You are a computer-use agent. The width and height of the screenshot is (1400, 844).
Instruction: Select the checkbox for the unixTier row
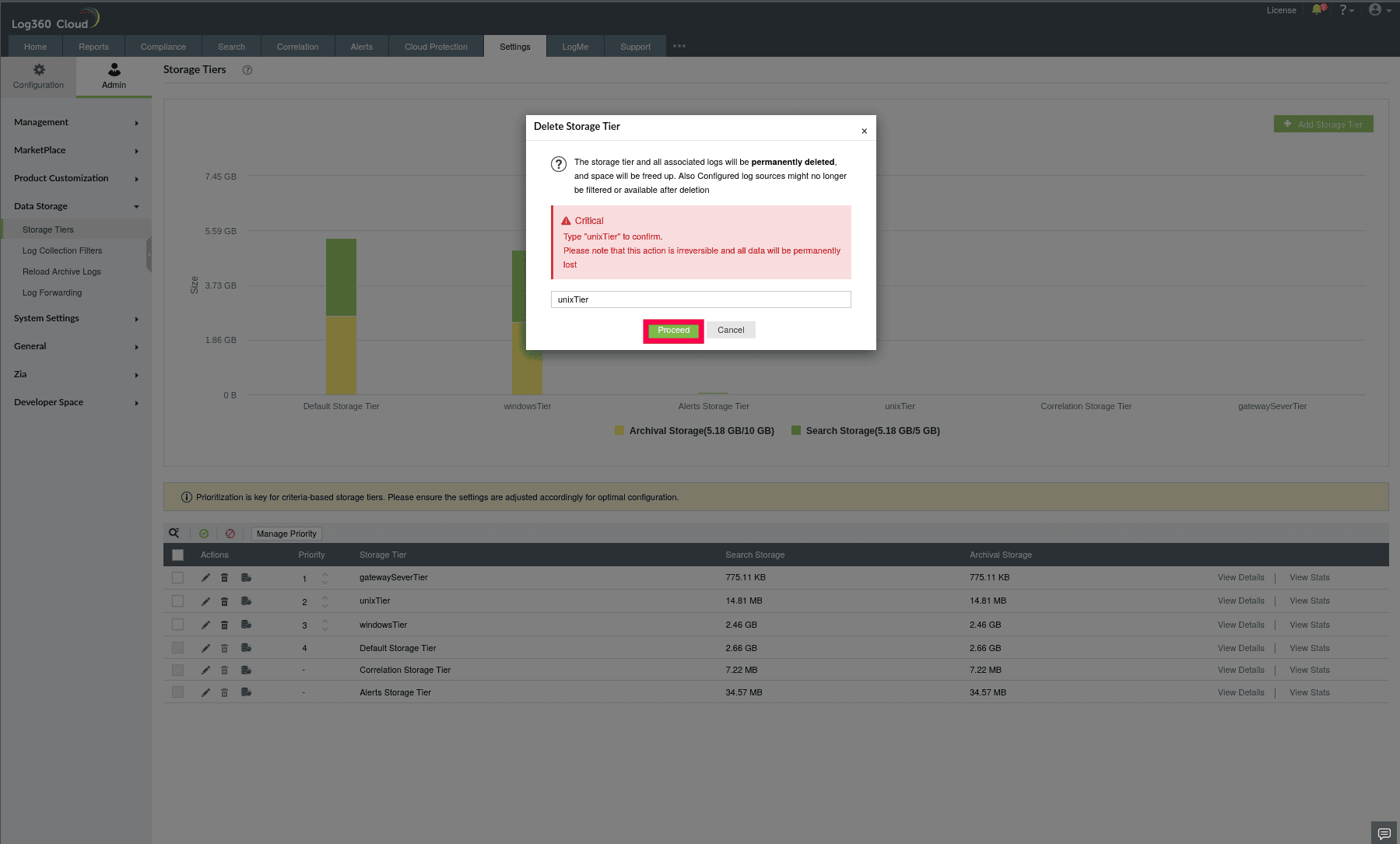177,601
